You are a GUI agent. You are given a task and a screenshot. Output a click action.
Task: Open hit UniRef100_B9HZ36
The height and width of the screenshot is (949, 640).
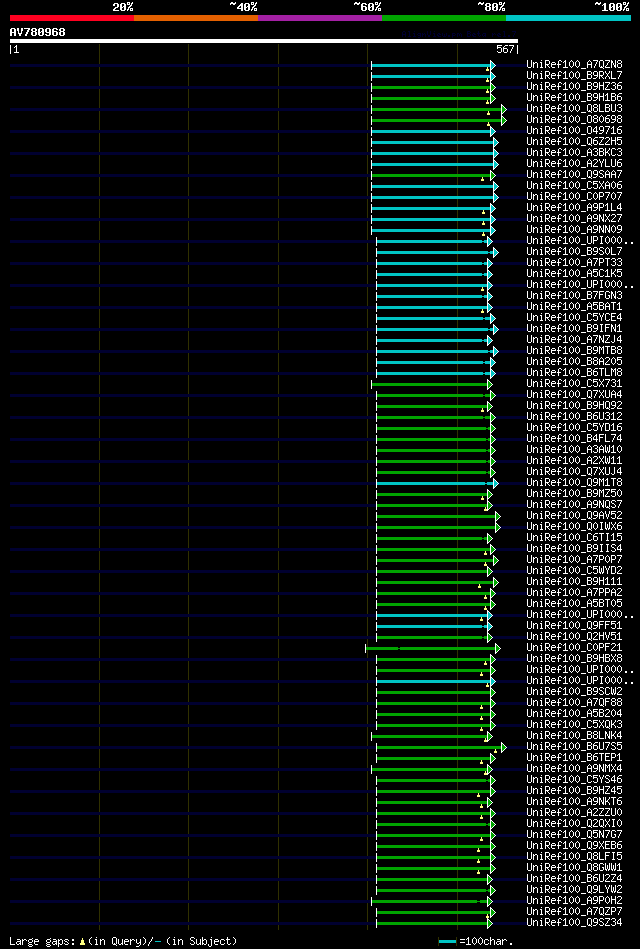[x=574, y=87]
